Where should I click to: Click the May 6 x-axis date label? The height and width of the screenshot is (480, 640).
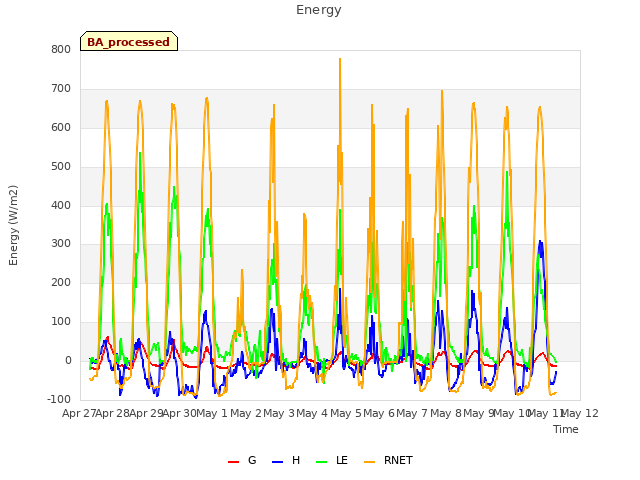tap(379, 413)
